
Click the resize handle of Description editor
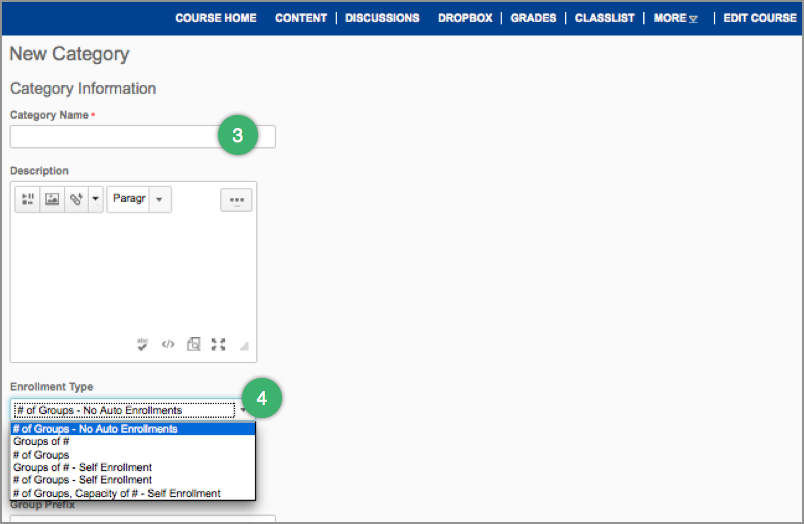[244, 346]
